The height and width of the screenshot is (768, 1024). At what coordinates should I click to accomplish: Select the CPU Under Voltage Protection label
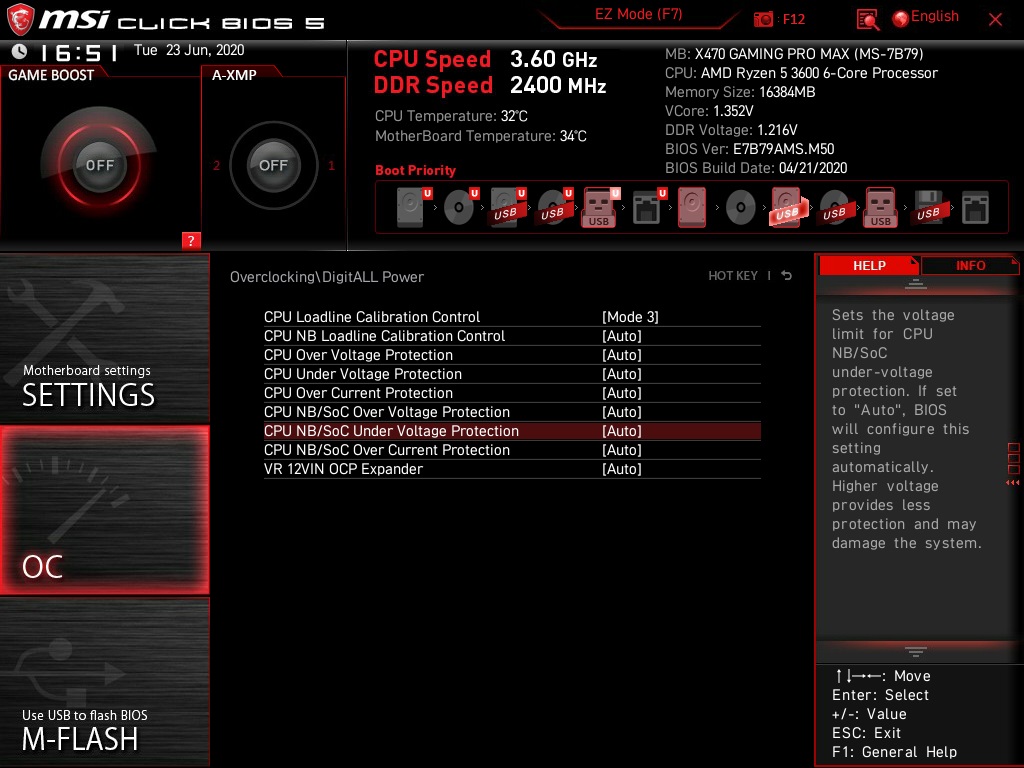[x=363, y=374]
